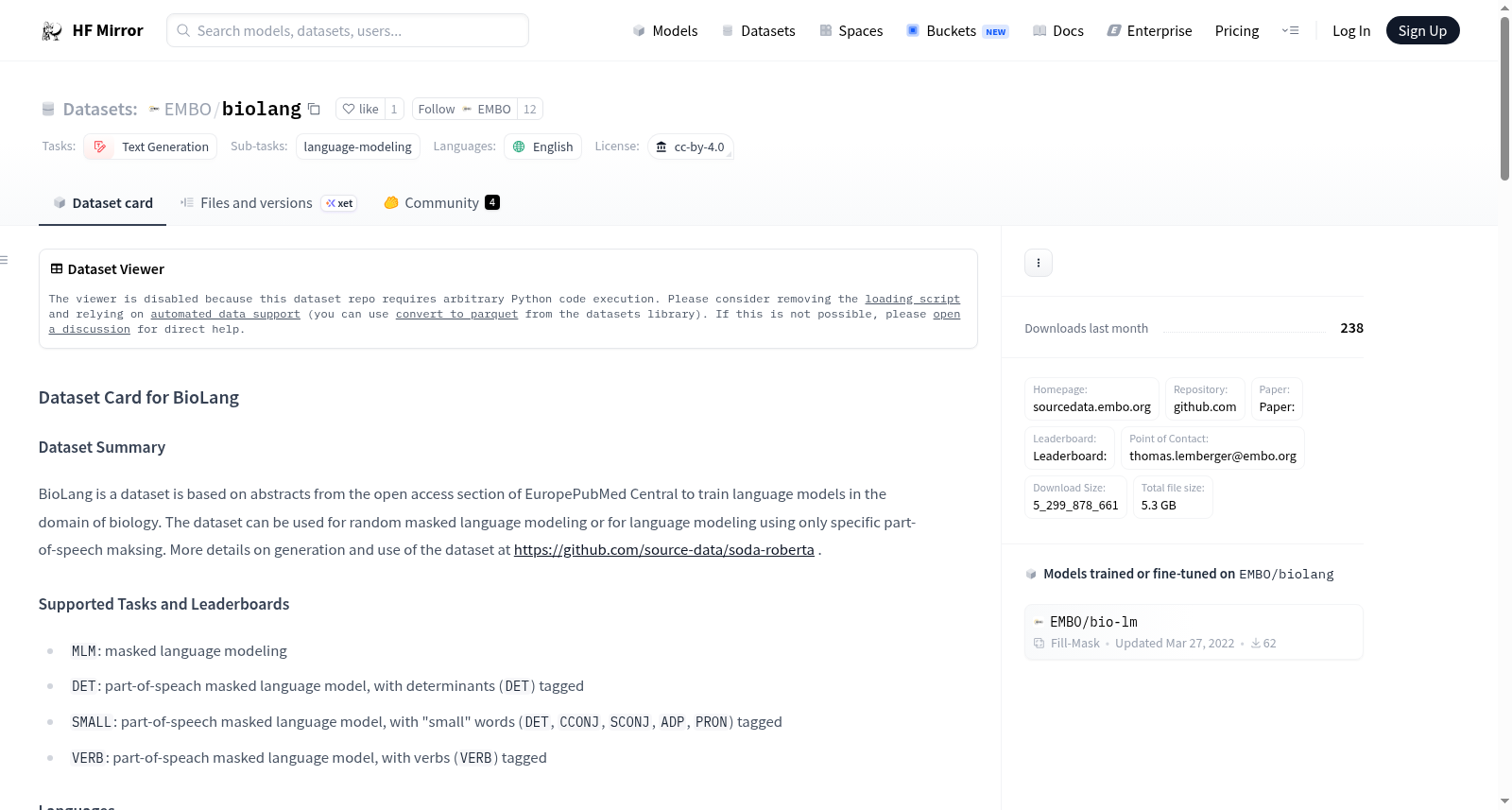Click the Files and versions icon
The image size is (1512, 810).
(187, 203)
